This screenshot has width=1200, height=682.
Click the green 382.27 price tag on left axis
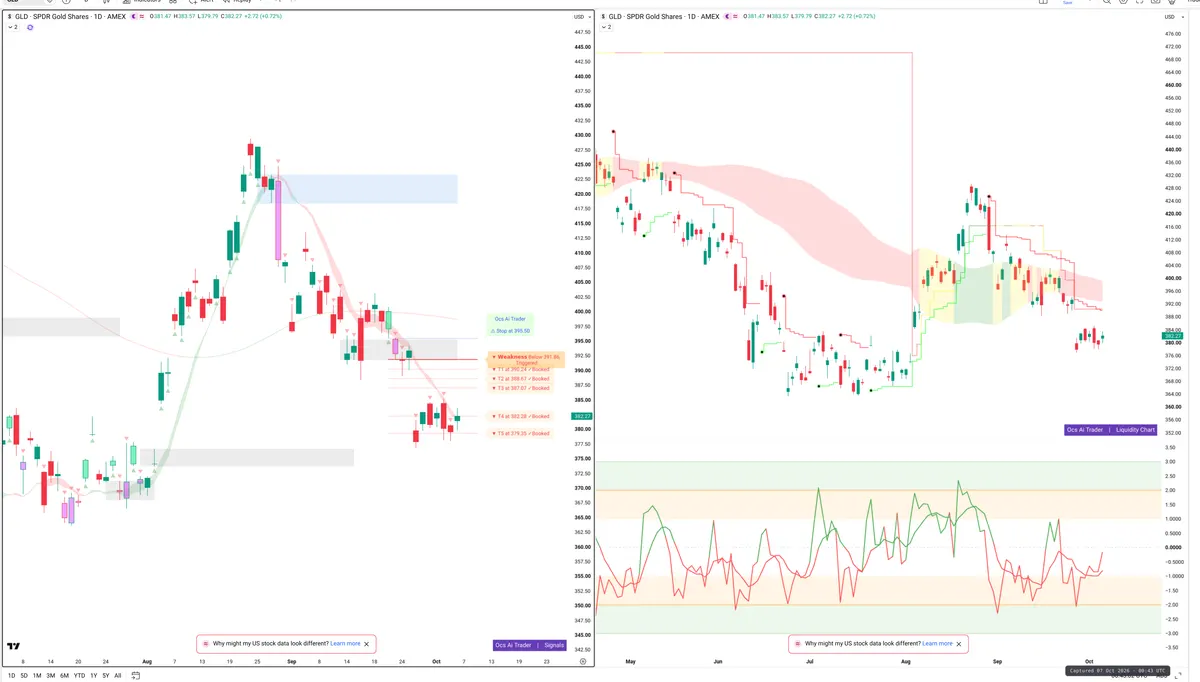[582, 416]
